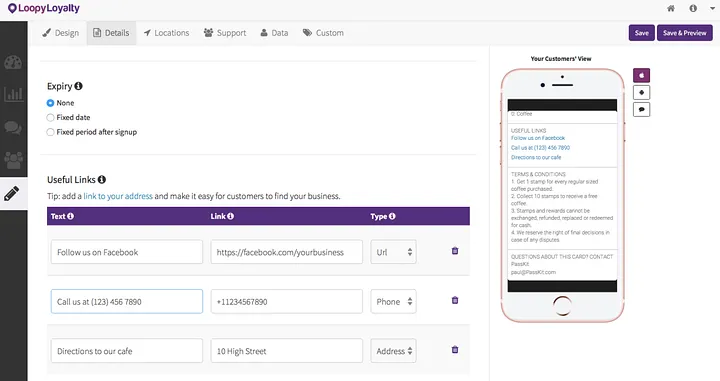The height and width of the screenshot is (381, 720).
Task: Click the Save & Preview button
Action: pyautogui.click(x=685, y=33)
